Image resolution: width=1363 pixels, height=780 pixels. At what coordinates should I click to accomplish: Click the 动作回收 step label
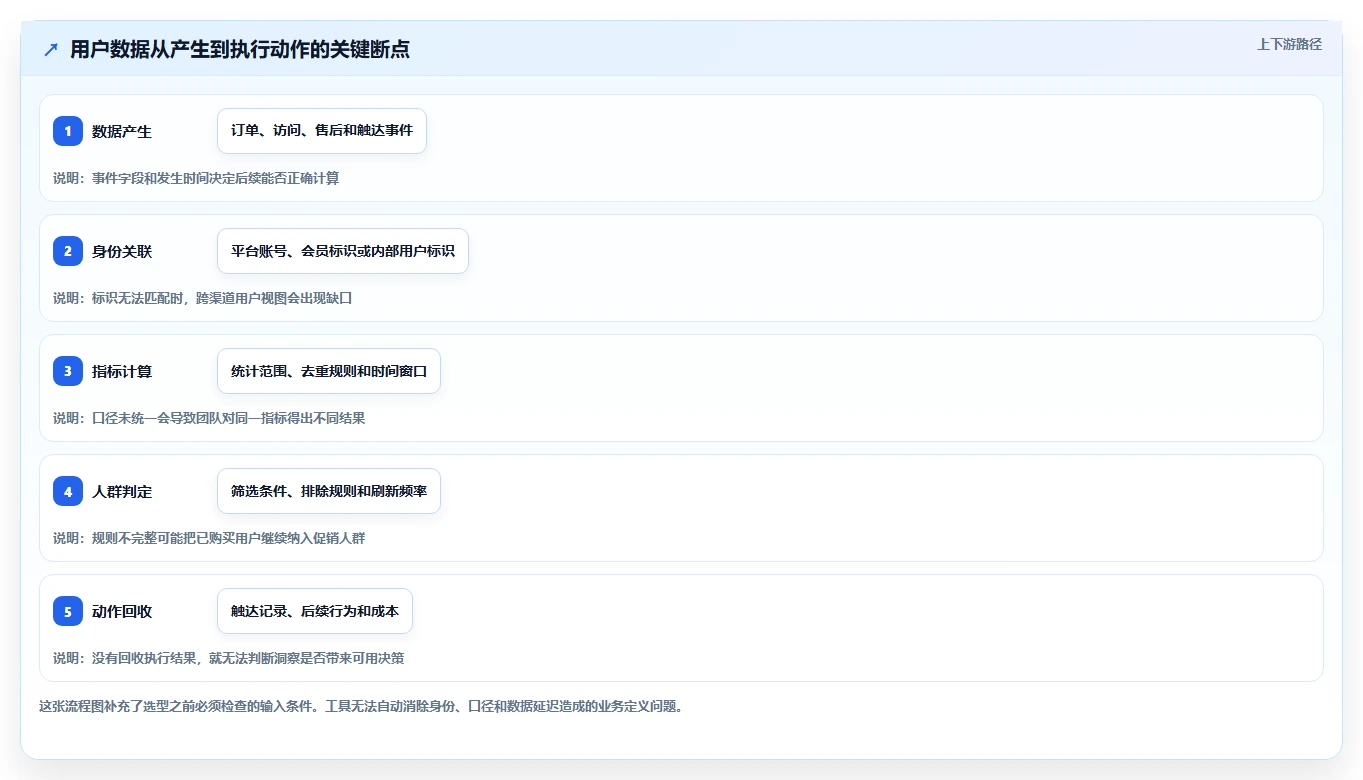[x=122, y=611]
